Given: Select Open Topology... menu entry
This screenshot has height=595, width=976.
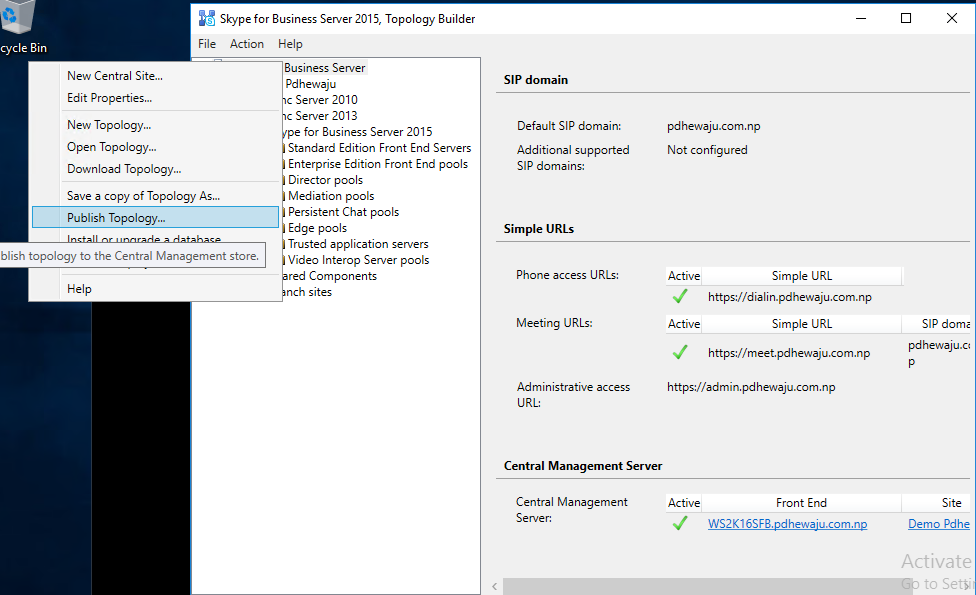Looking at the screenshot, I should click(156, 147).
